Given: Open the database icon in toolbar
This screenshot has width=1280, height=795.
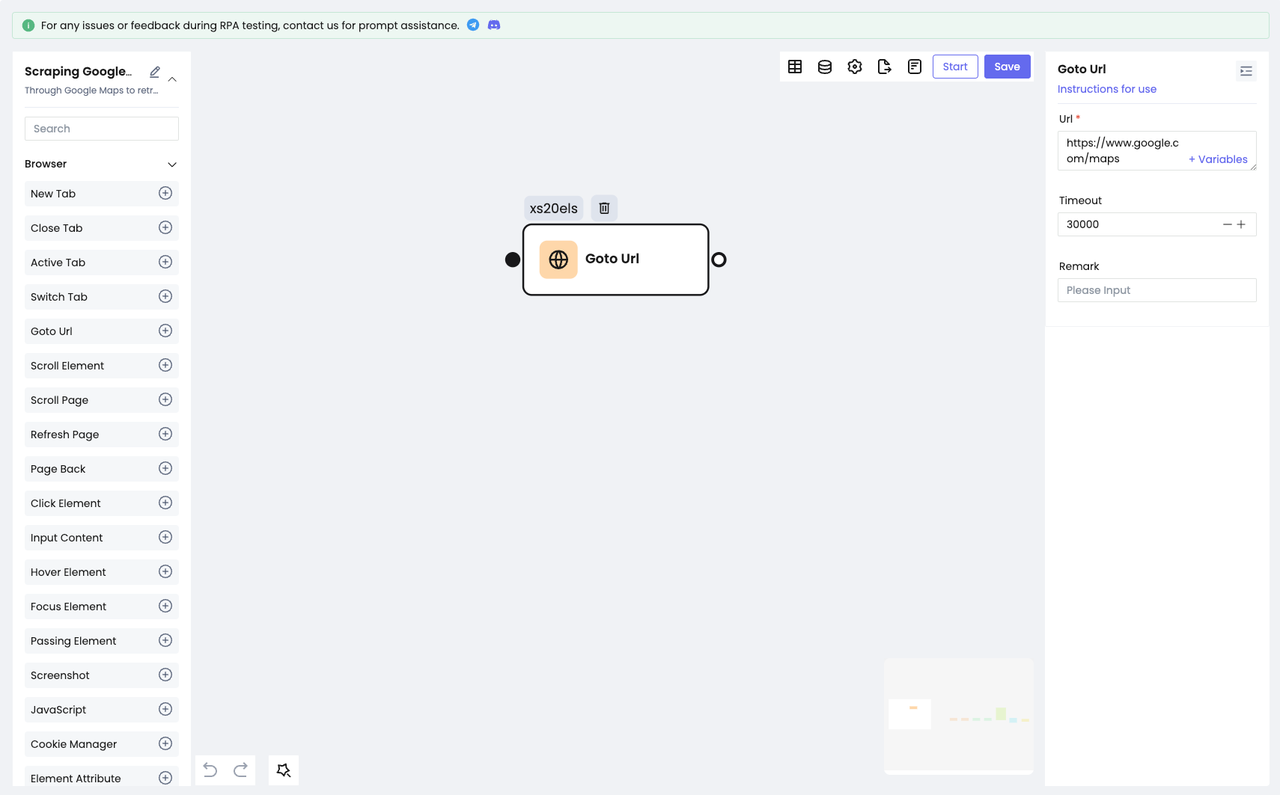Looking at the screenshot, I should click(x=825, y=67).
